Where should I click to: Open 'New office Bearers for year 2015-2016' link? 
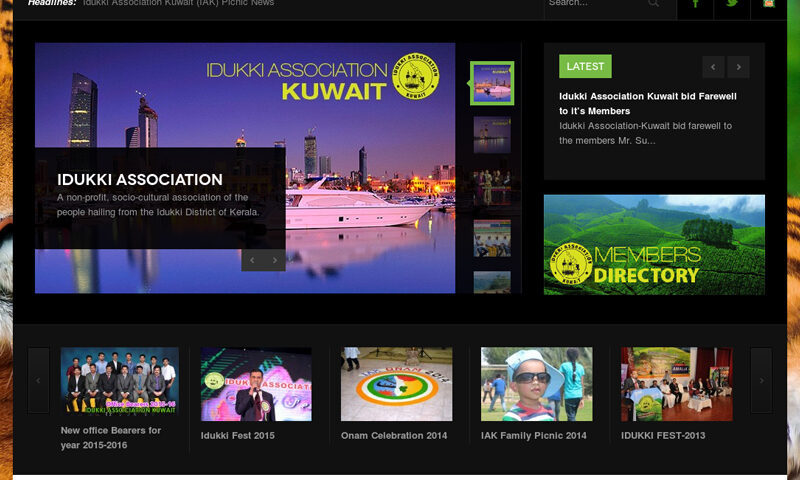click(x=111, y=438)
